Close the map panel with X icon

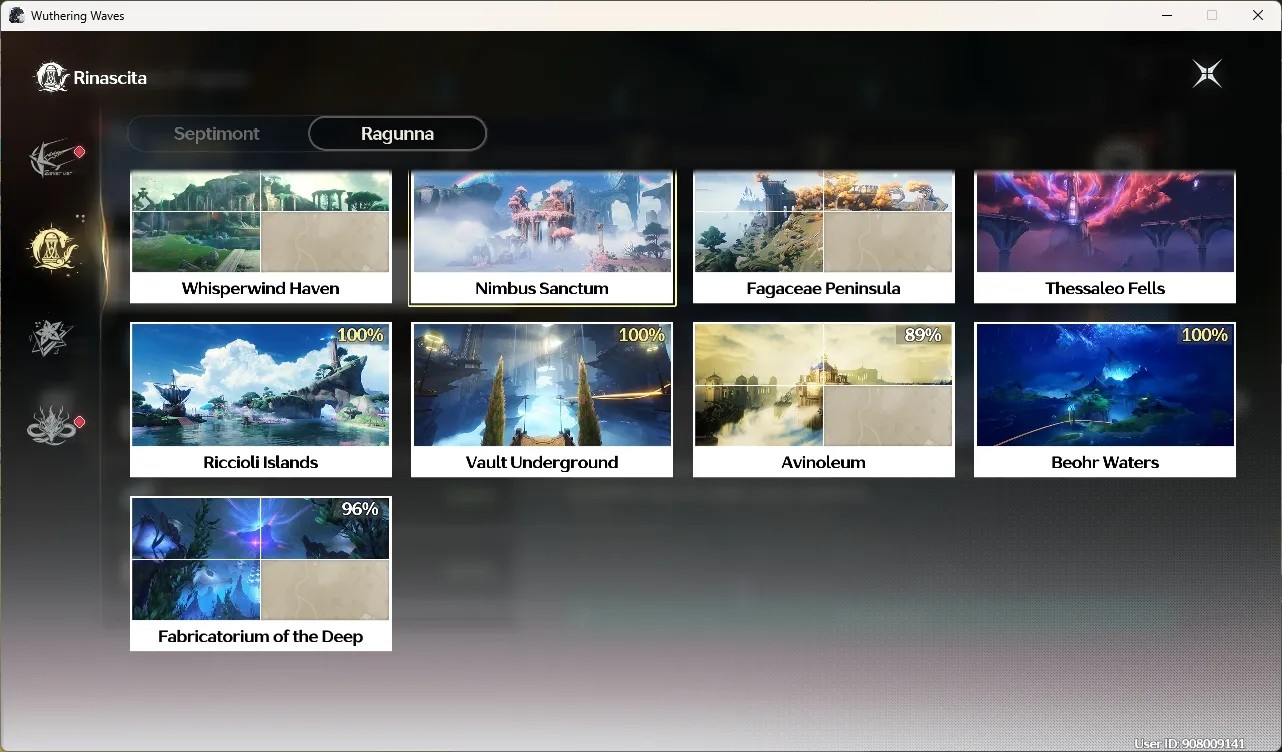[1207, 74]
